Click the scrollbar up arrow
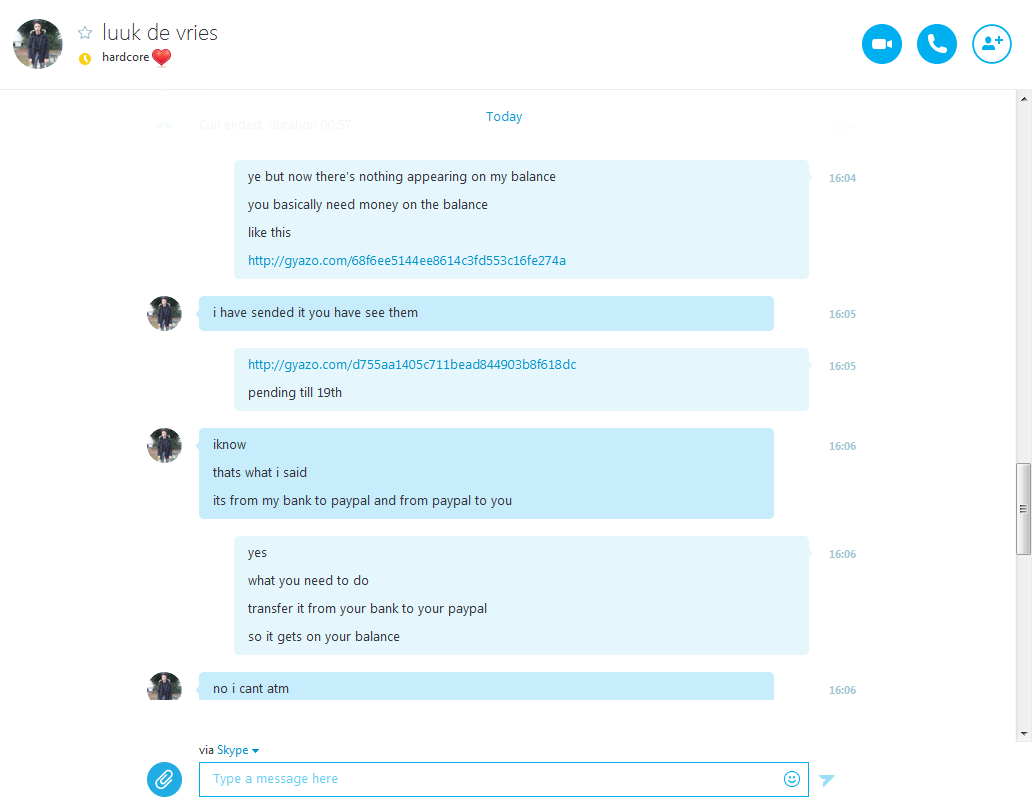Image resolution: width=1032 pixels, height=811 pixels. pyautogui.click(x=1024, y=99)
